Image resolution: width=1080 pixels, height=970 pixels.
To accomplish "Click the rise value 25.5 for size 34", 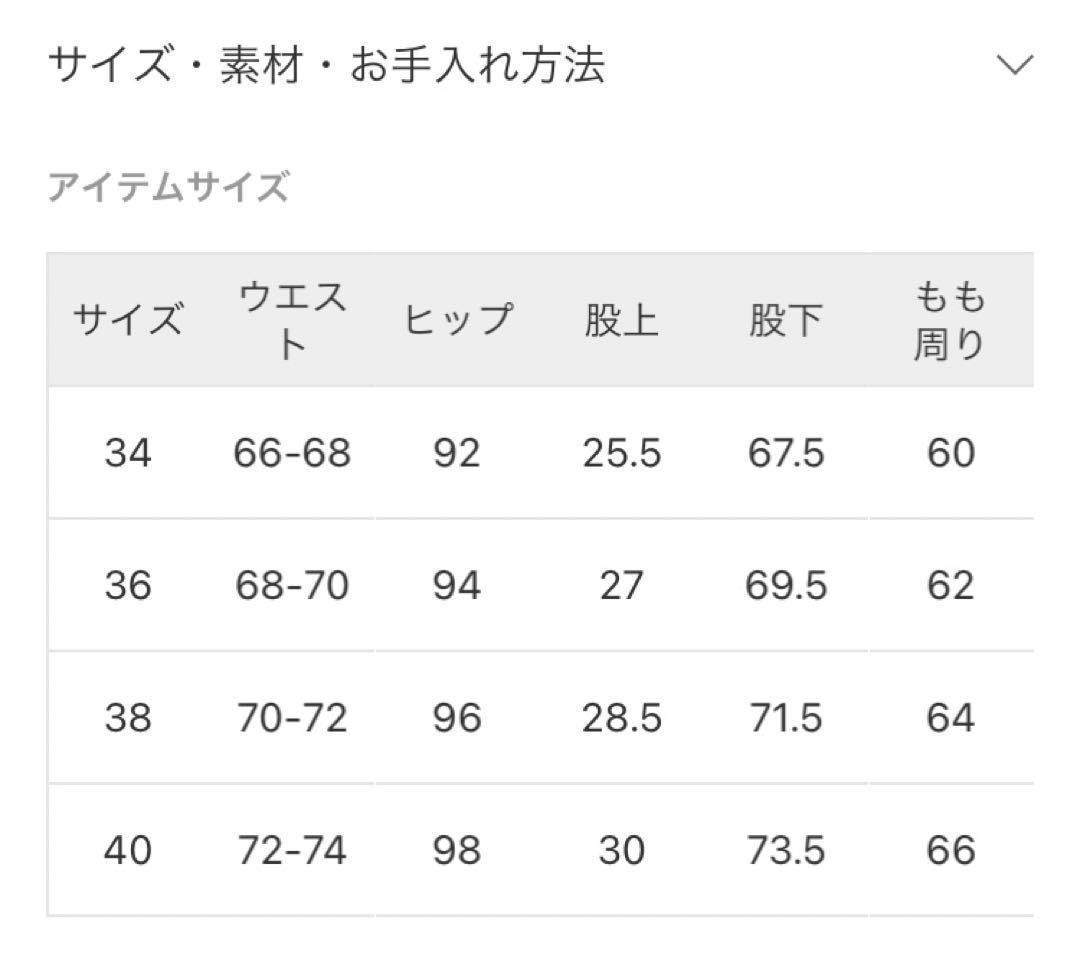I will [622, 452].
